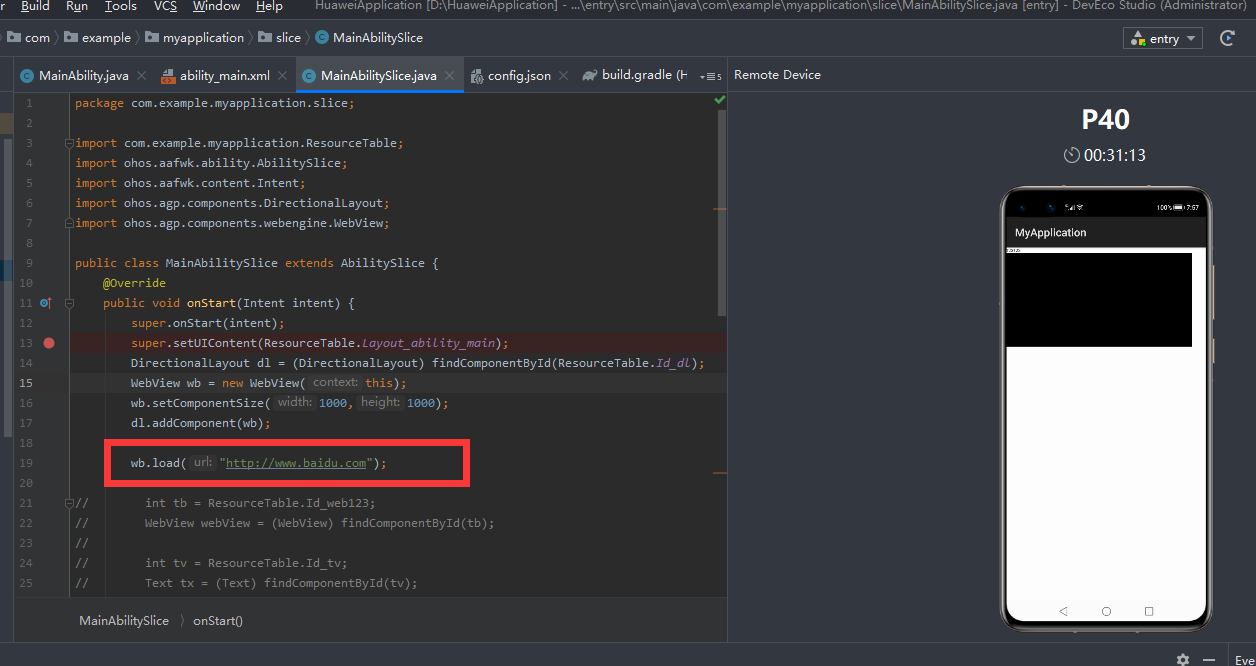The width and height of the screenshot is (1256, 666).
Task: Click the baidu.com URL string on line 19
Action: click(x=295, y=463)
